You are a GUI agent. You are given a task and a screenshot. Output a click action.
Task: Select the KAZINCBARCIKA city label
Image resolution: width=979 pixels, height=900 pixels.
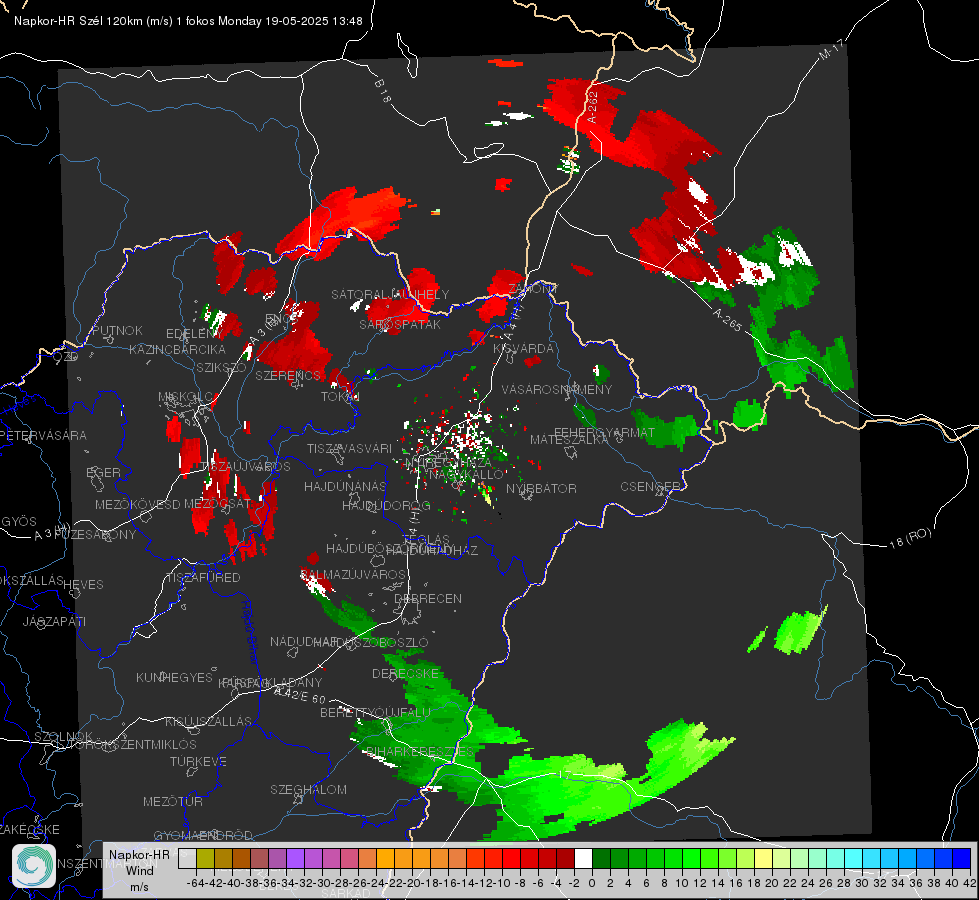tap(177, 349)
